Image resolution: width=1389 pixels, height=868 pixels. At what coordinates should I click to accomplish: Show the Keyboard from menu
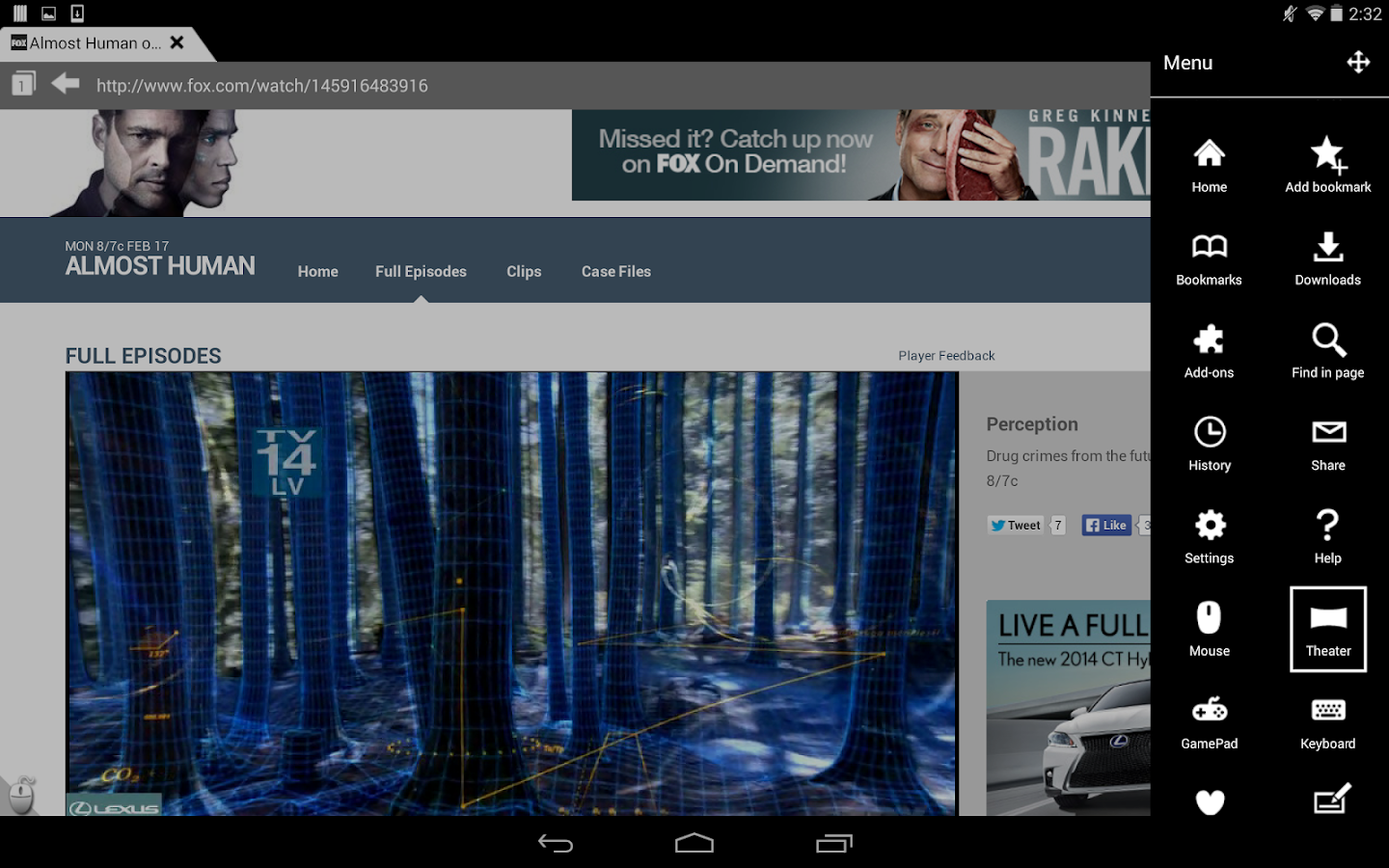point(1327,722)
